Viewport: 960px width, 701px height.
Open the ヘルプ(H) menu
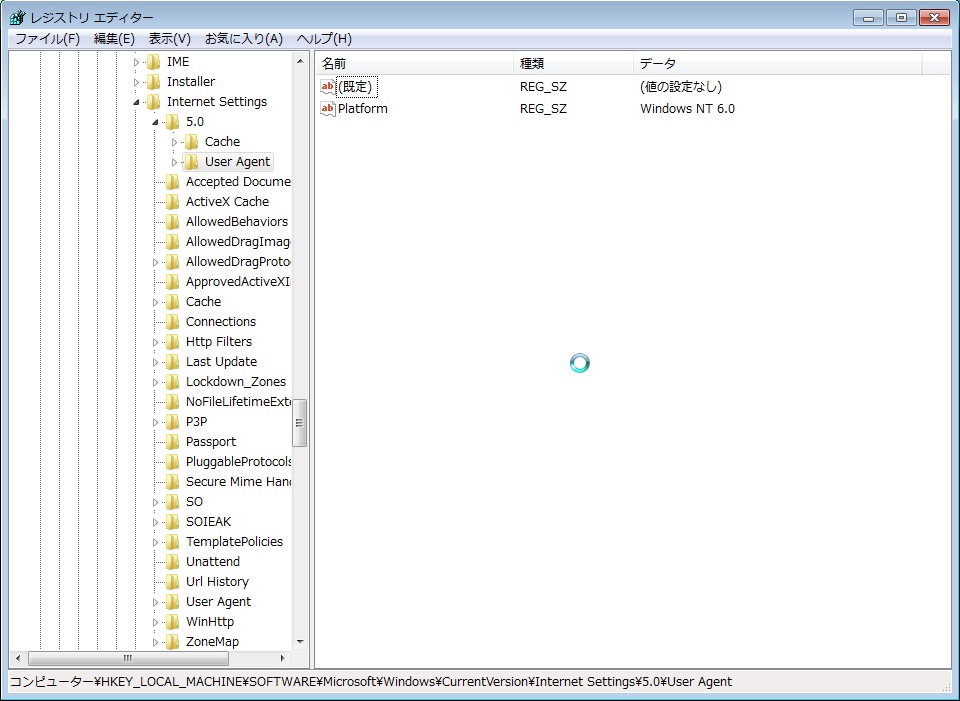coord(324,39)
